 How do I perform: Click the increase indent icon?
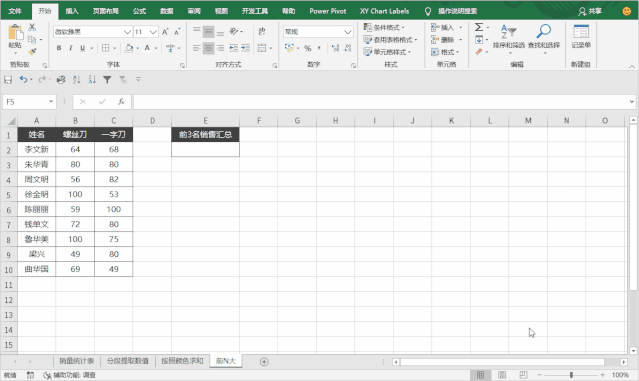[x=245, y=48]
